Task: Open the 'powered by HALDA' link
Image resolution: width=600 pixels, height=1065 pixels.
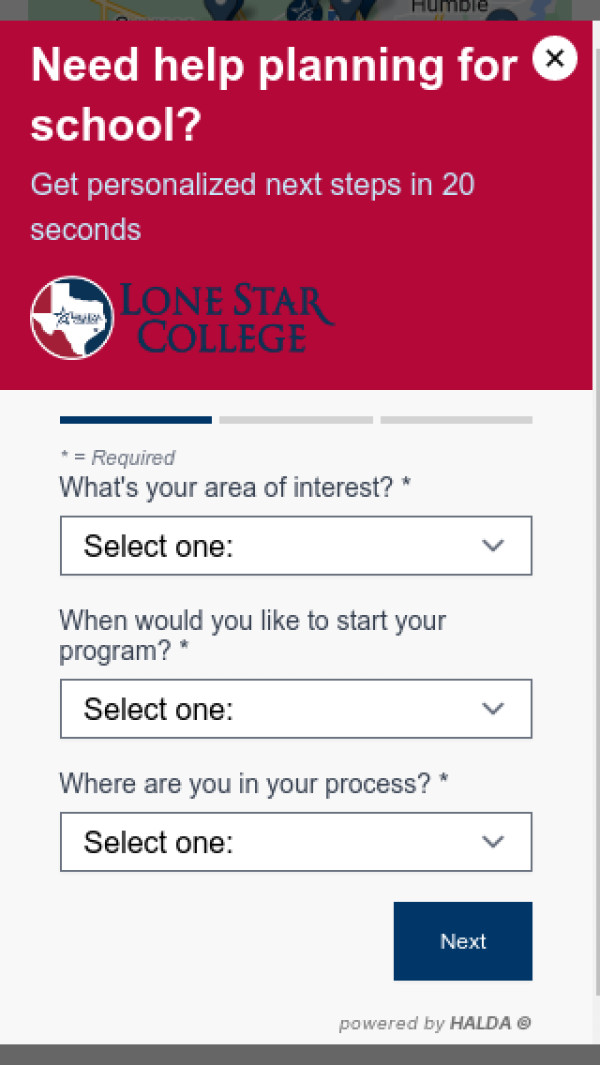Action: 435,1023
